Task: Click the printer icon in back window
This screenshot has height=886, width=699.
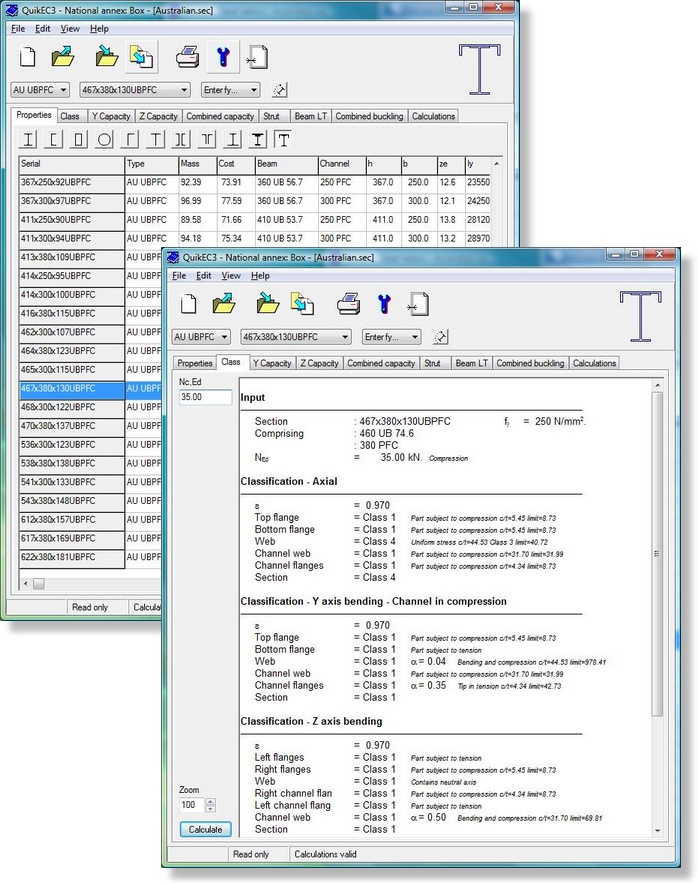Action: click(x=187, y=57)
